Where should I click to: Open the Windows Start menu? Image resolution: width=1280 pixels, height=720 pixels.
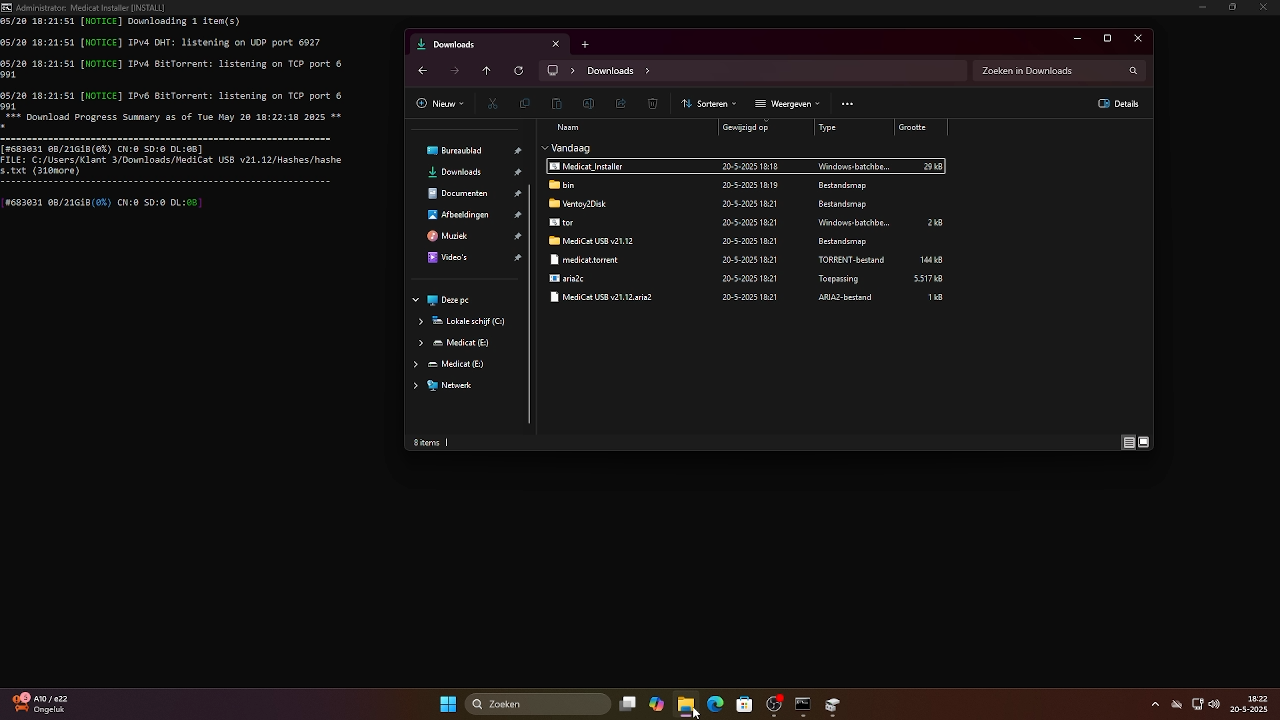pos(448,704)
